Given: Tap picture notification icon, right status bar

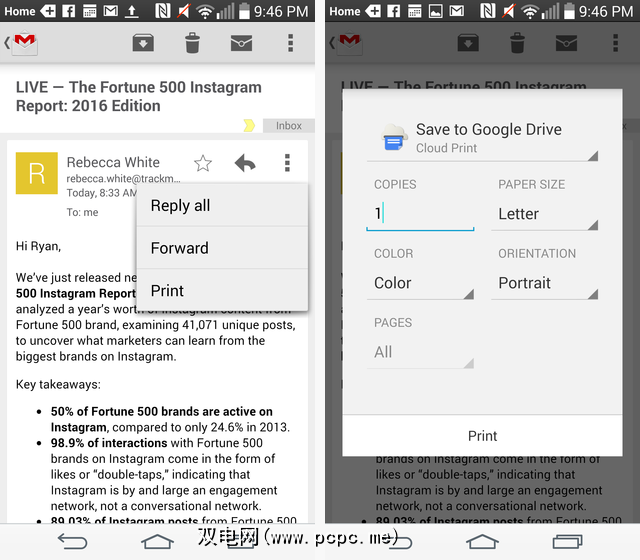Looking at the screenshot, I should [436, 11].
